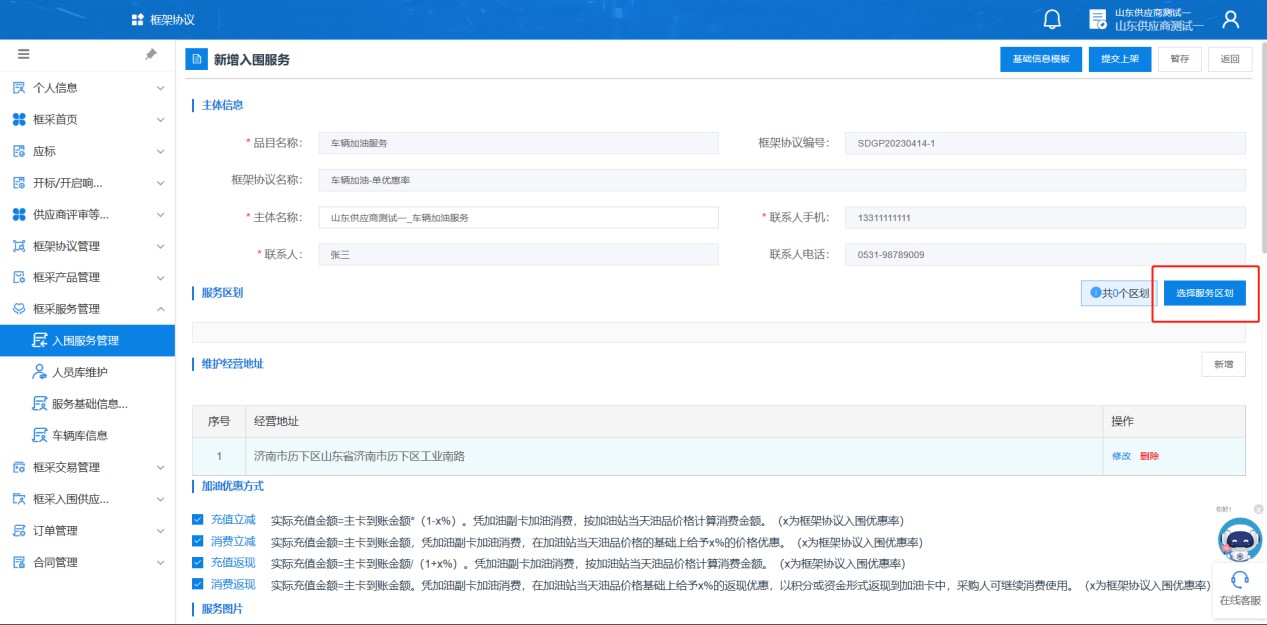
Task: Click the 暂存 button
Action: (1180, 60)
